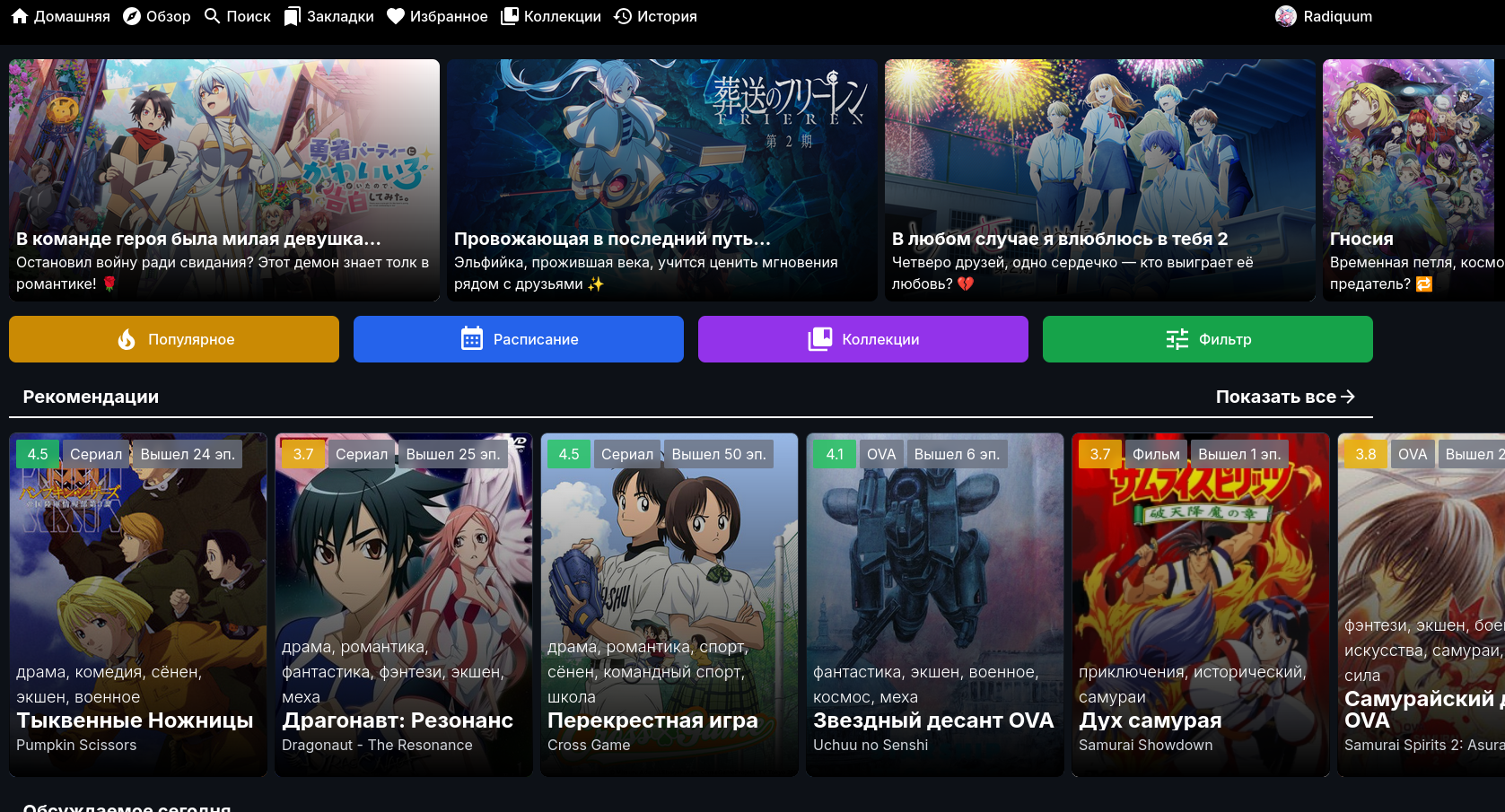Open the Frieren banner card
The width and height of the screenshot is (1505, 812).
(x=661, y=179)
